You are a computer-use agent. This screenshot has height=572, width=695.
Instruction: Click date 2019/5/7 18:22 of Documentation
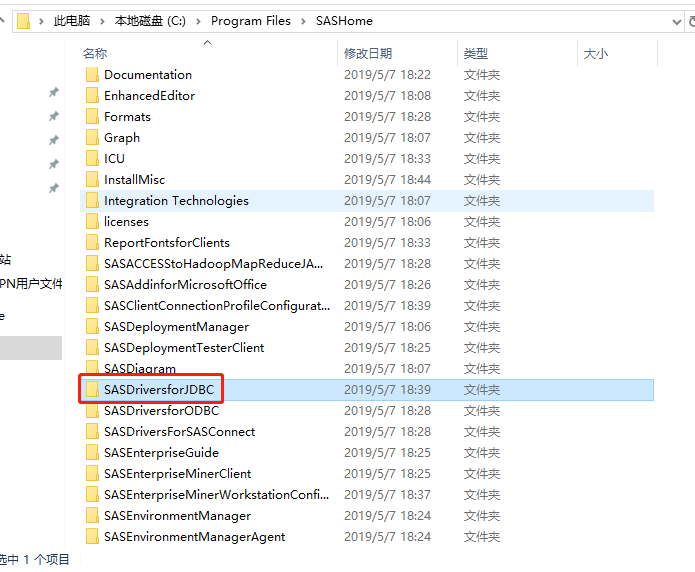click(x=387, y=74)
